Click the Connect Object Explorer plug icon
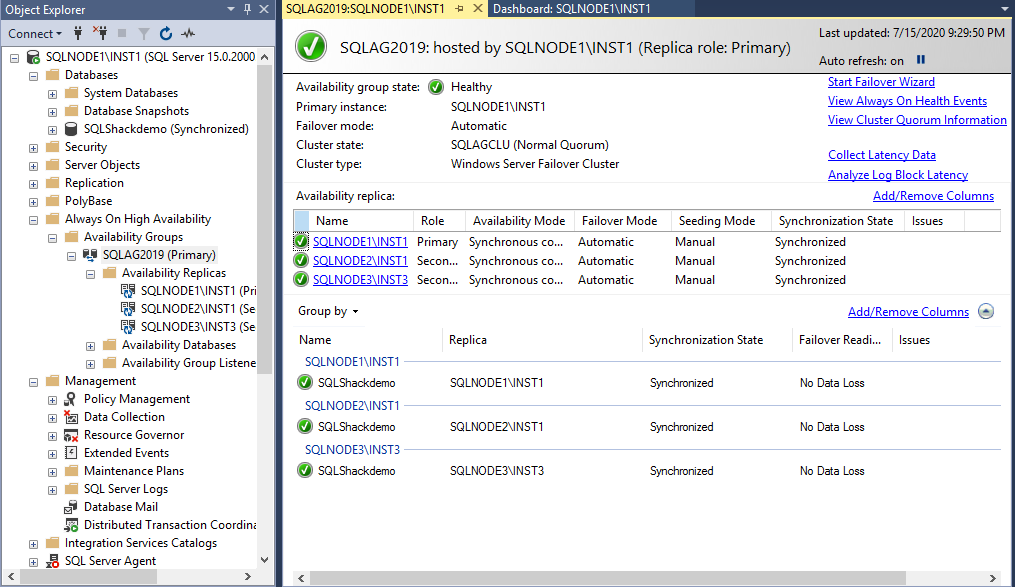1015x587 pixels. tap(77, 33)
